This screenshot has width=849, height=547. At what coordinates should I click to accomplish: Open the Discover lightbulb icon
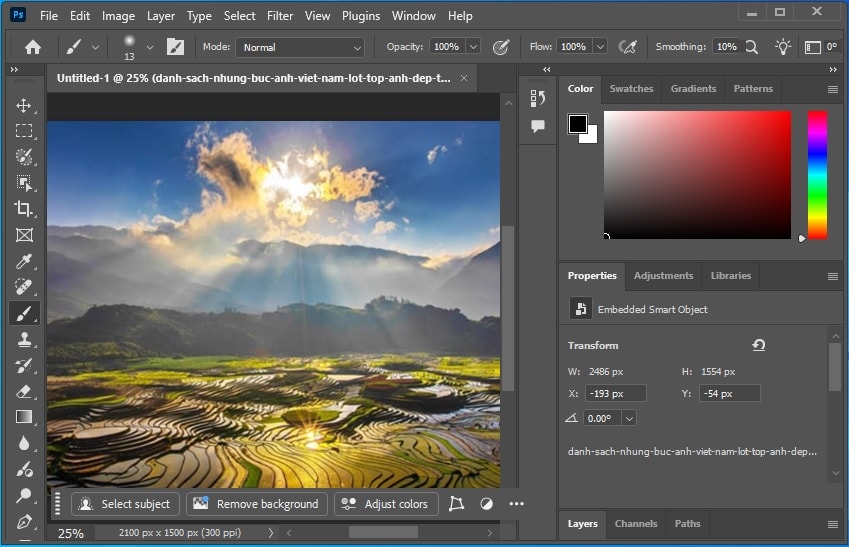783,47
